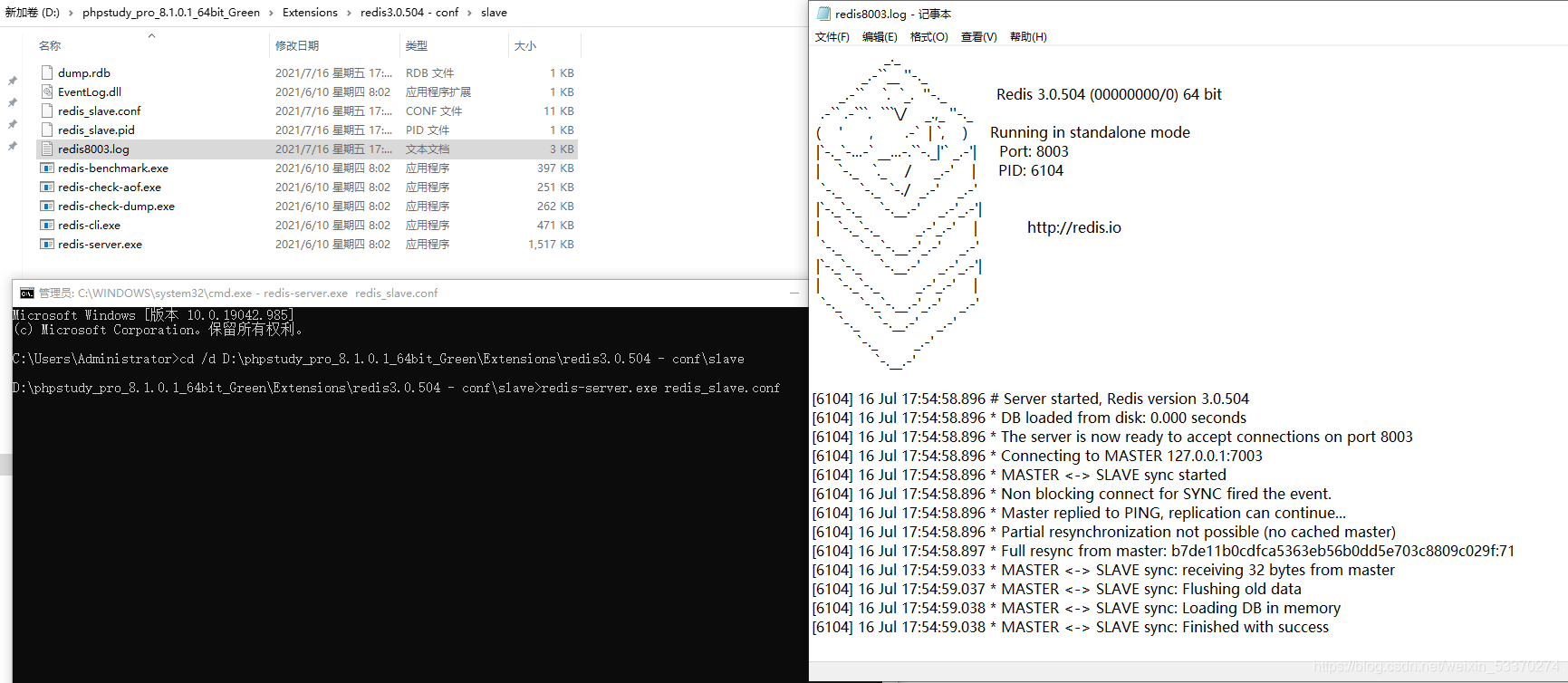Click the 'Redis 3.0.504' version line in Notepad
Image resolution: width=1568 pixels, height=683 pixels.
1109,94
